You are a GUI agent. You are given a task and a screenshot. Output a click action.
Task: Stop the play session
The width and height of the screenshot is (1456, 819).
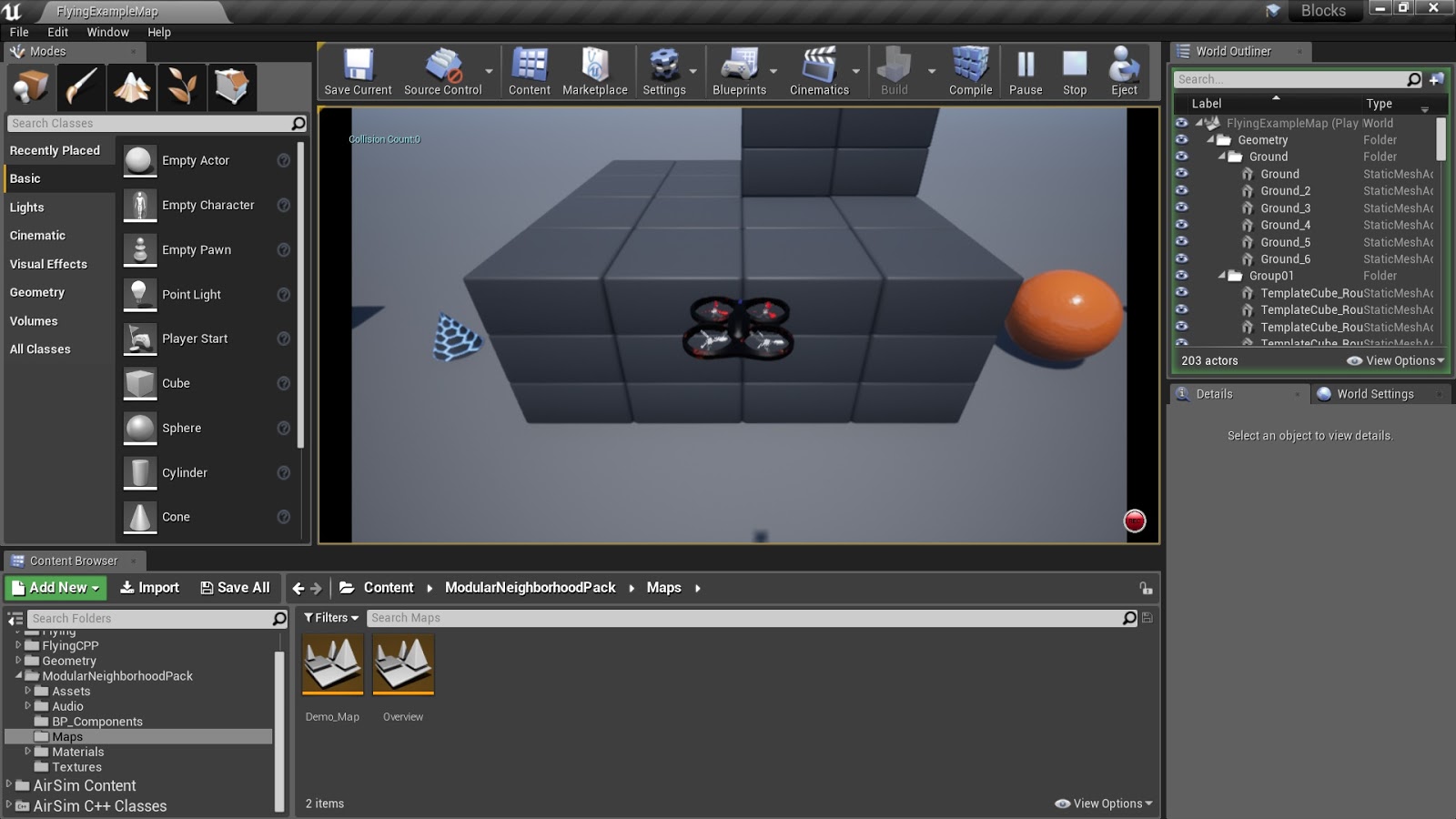tap(1075, 71)
